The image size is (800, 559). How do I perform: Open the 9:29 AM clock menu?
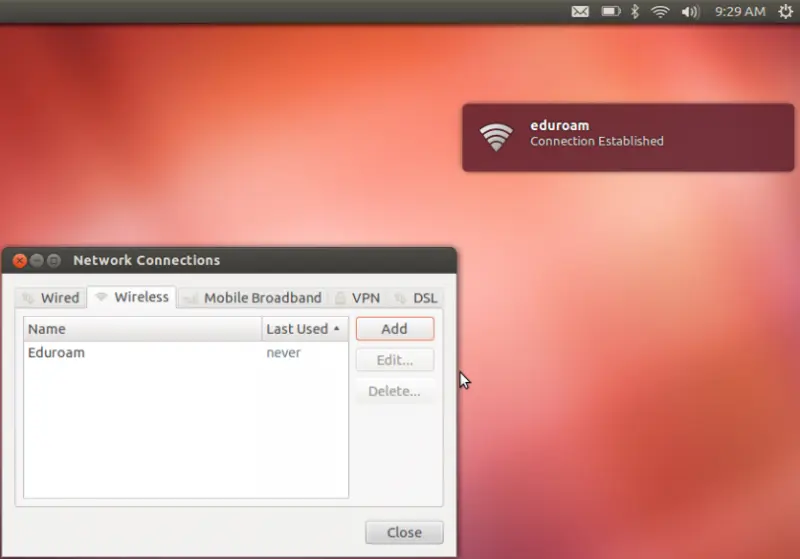[740, 12]
